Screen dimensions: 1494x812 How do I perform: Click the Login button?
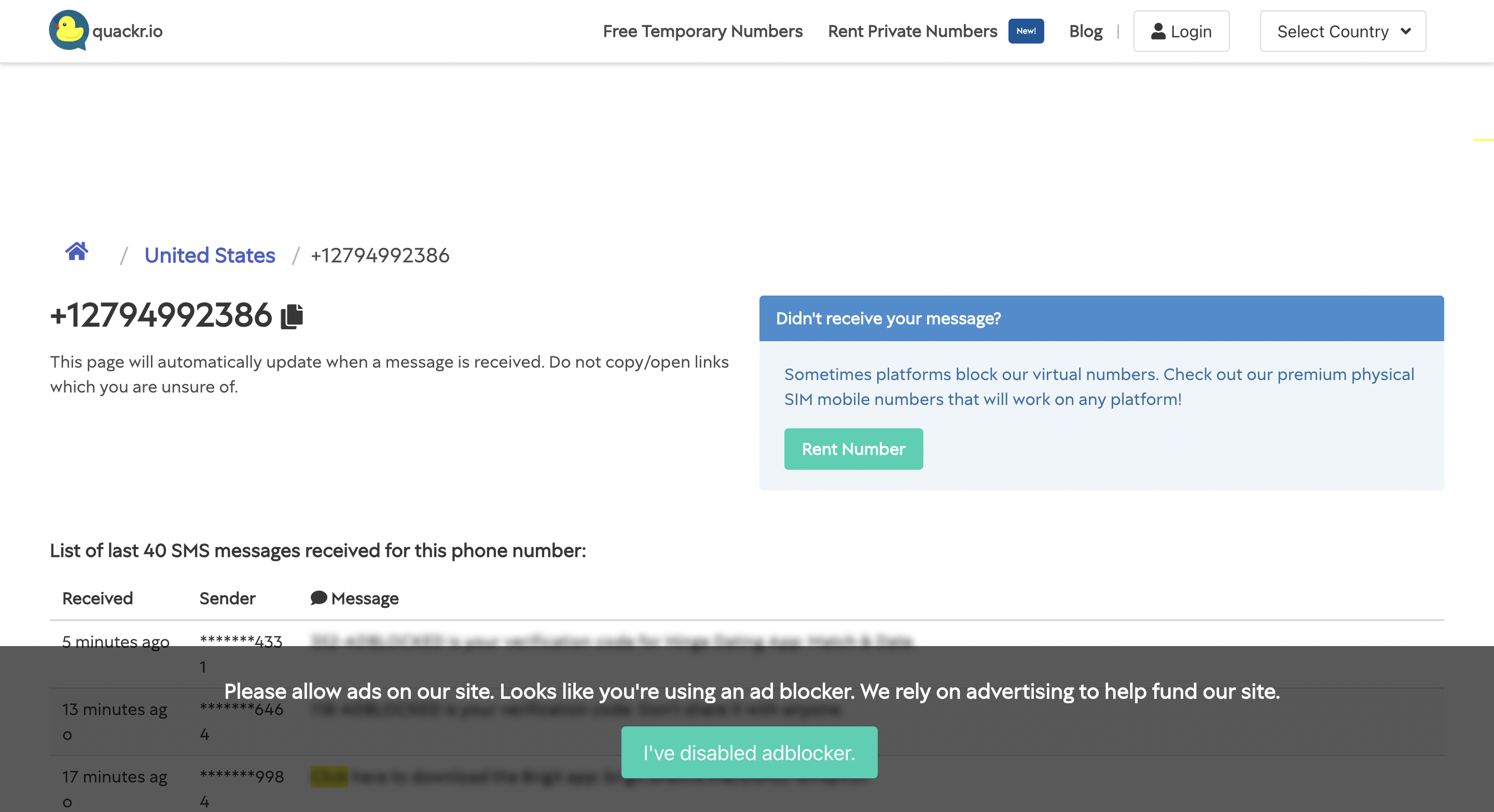point(1181,31)
